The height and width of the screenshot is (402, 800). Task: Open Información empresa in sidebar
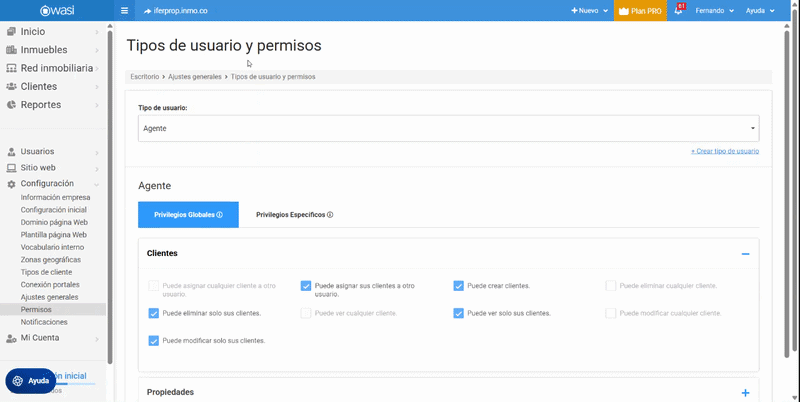pyautogui.click(x=56, y=197)
